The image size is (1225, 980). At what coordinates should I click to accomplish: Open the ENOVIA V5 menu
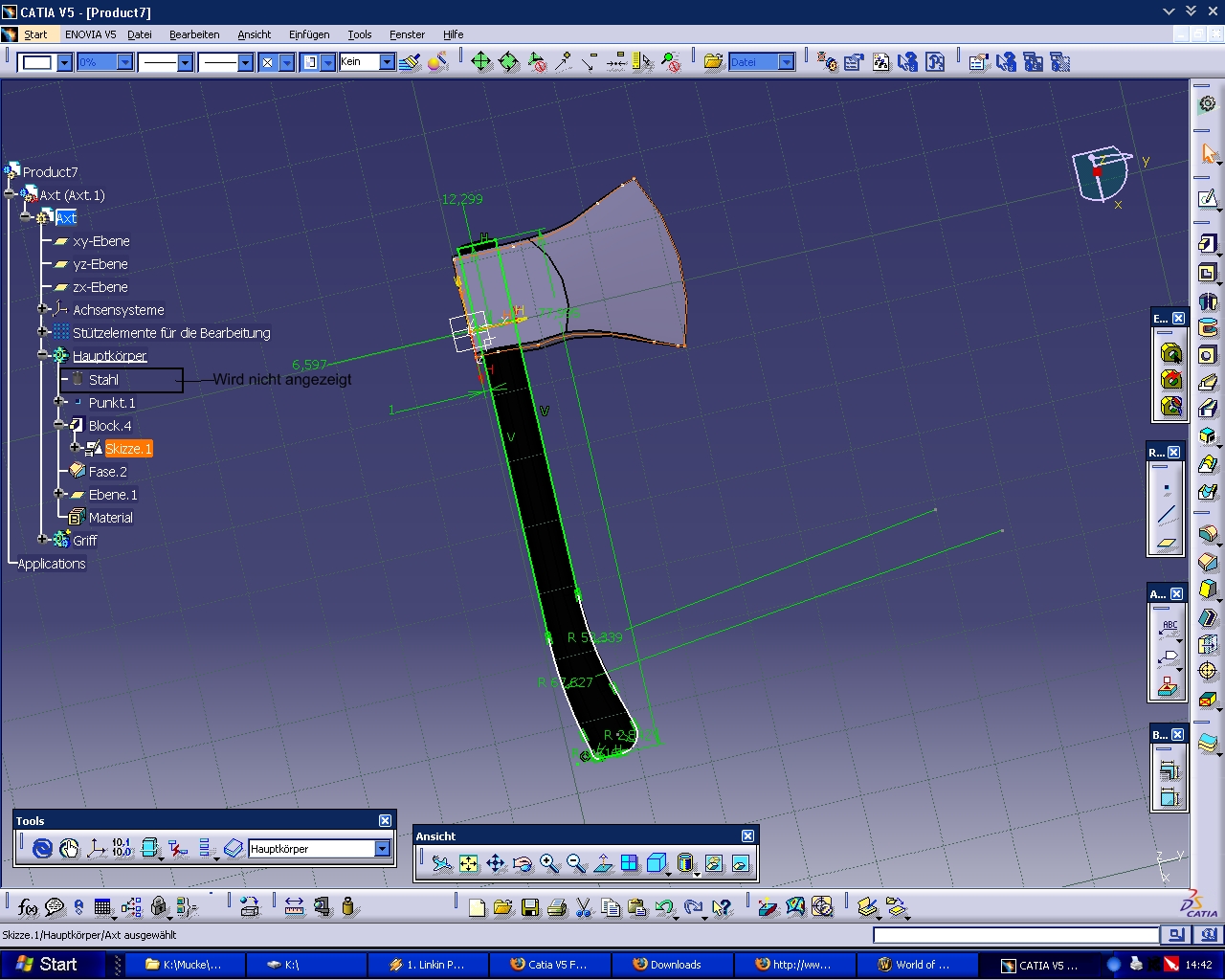90,34
